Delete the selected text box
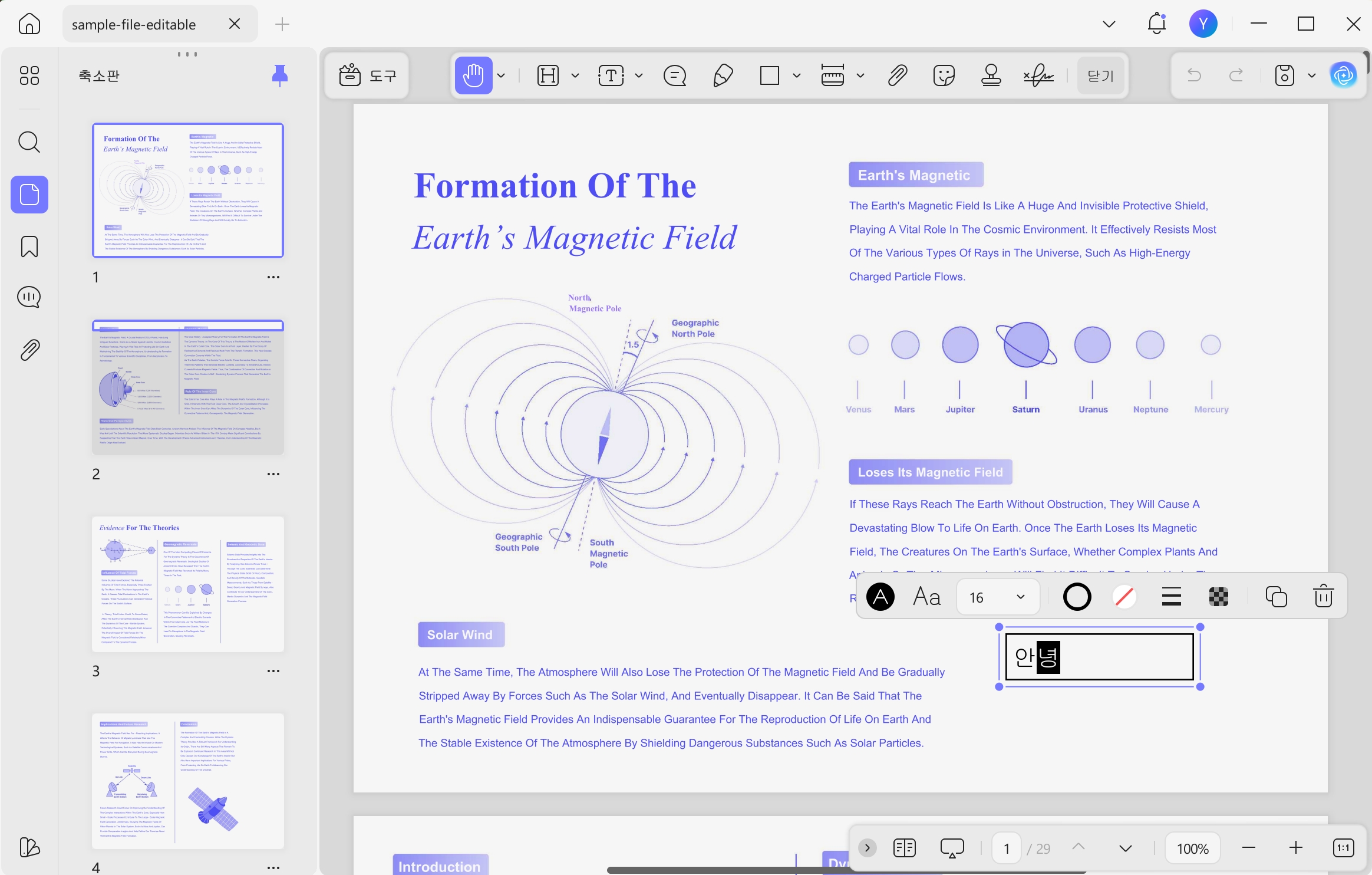1372x875 pixels. (1323, 596)
